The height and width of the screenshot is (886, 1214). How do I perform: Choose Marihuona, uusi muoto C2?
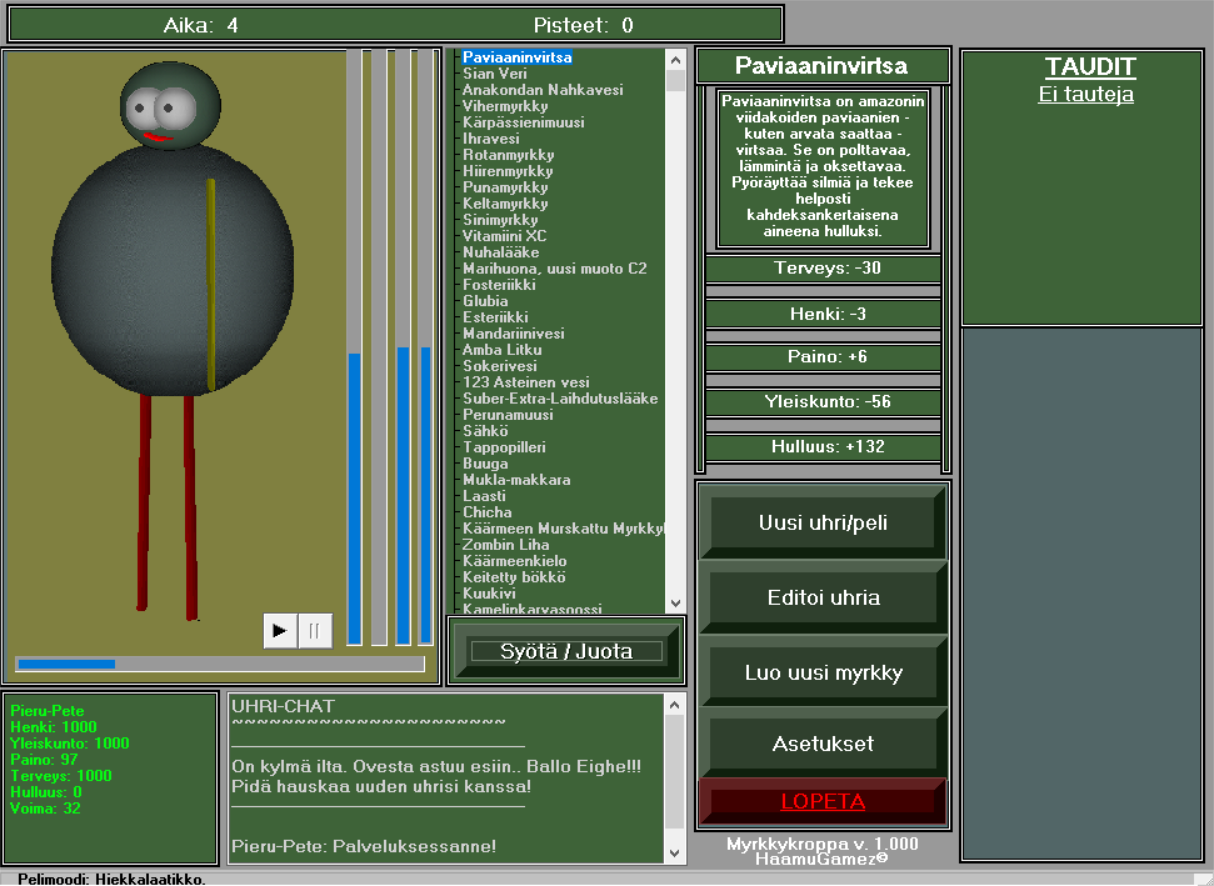[x=554, y=268]
